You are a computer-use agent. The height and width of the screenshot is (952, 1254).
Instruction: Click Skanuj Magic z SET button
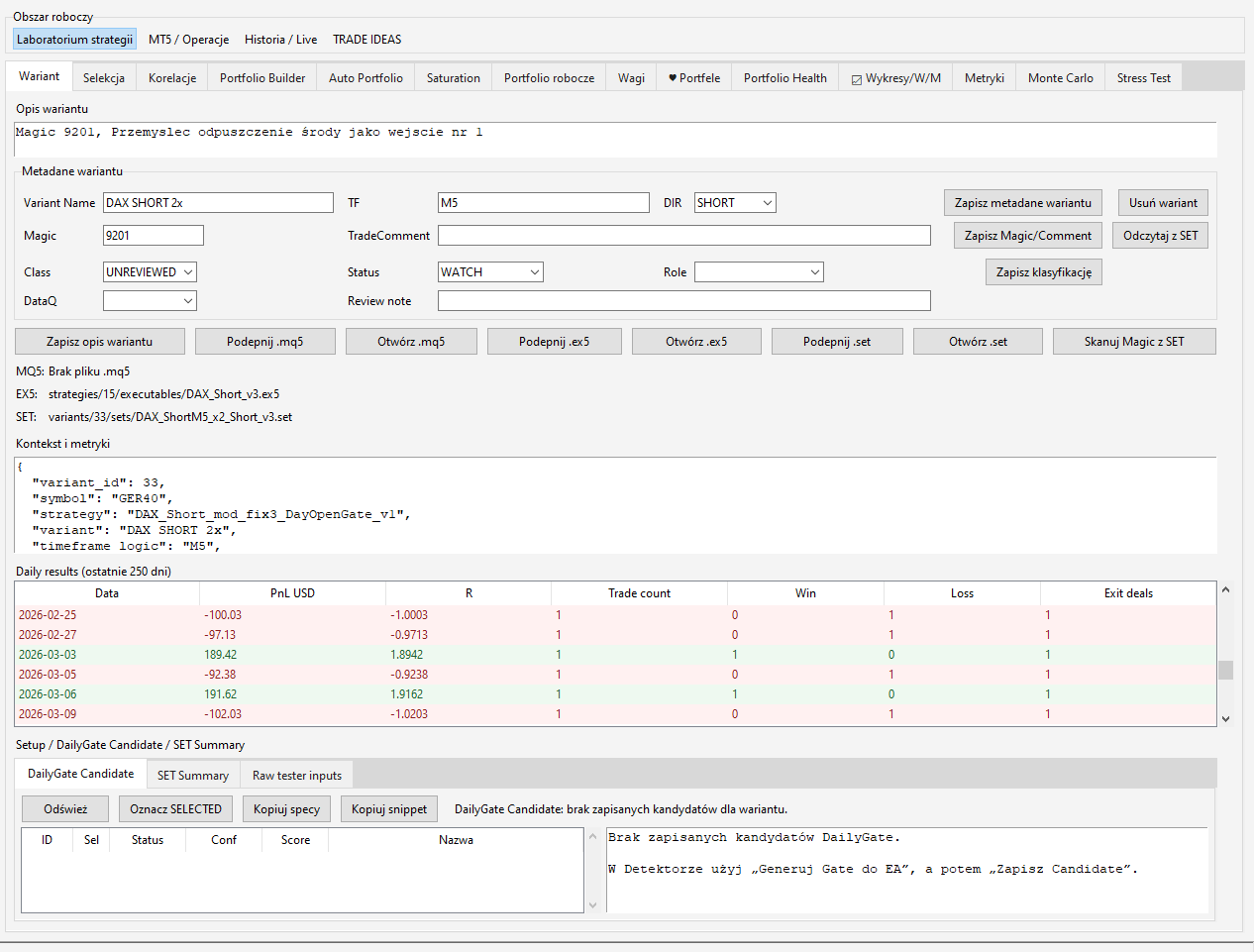click(1134, 342)
